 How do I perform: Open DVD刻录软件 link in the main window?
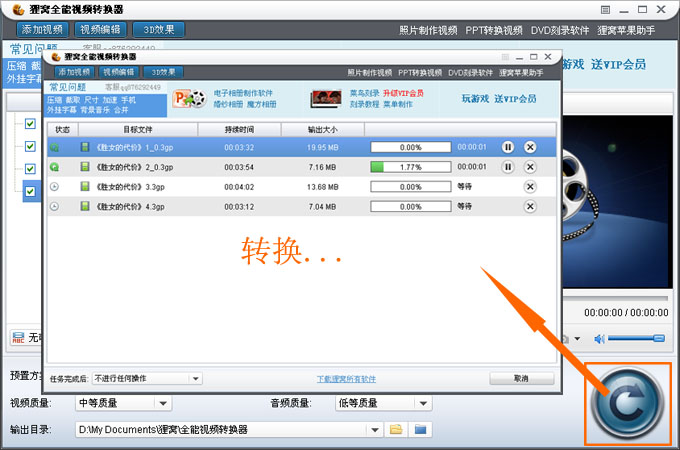560,30
